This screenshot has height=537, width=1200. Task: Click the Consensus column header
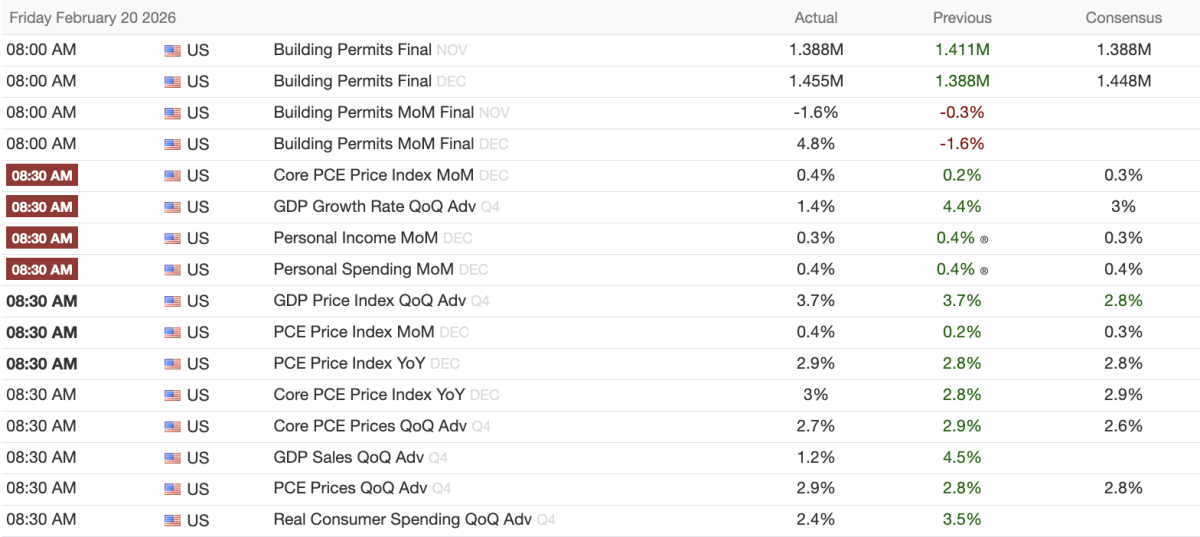[x=1124, y=18]
